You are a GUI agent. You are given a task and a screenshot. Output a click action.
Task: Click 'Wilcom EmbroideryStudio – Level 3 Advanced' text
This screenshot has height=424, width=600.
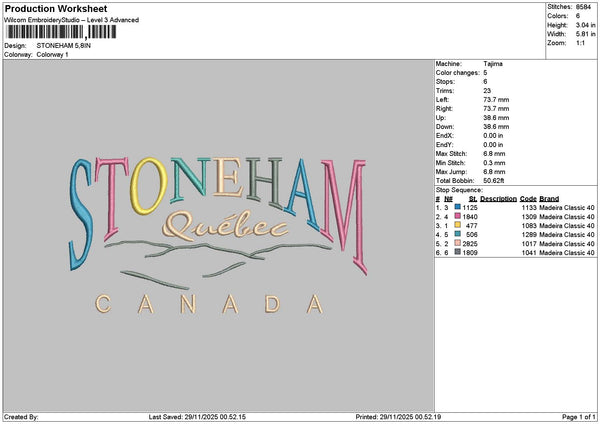point(72,20)
